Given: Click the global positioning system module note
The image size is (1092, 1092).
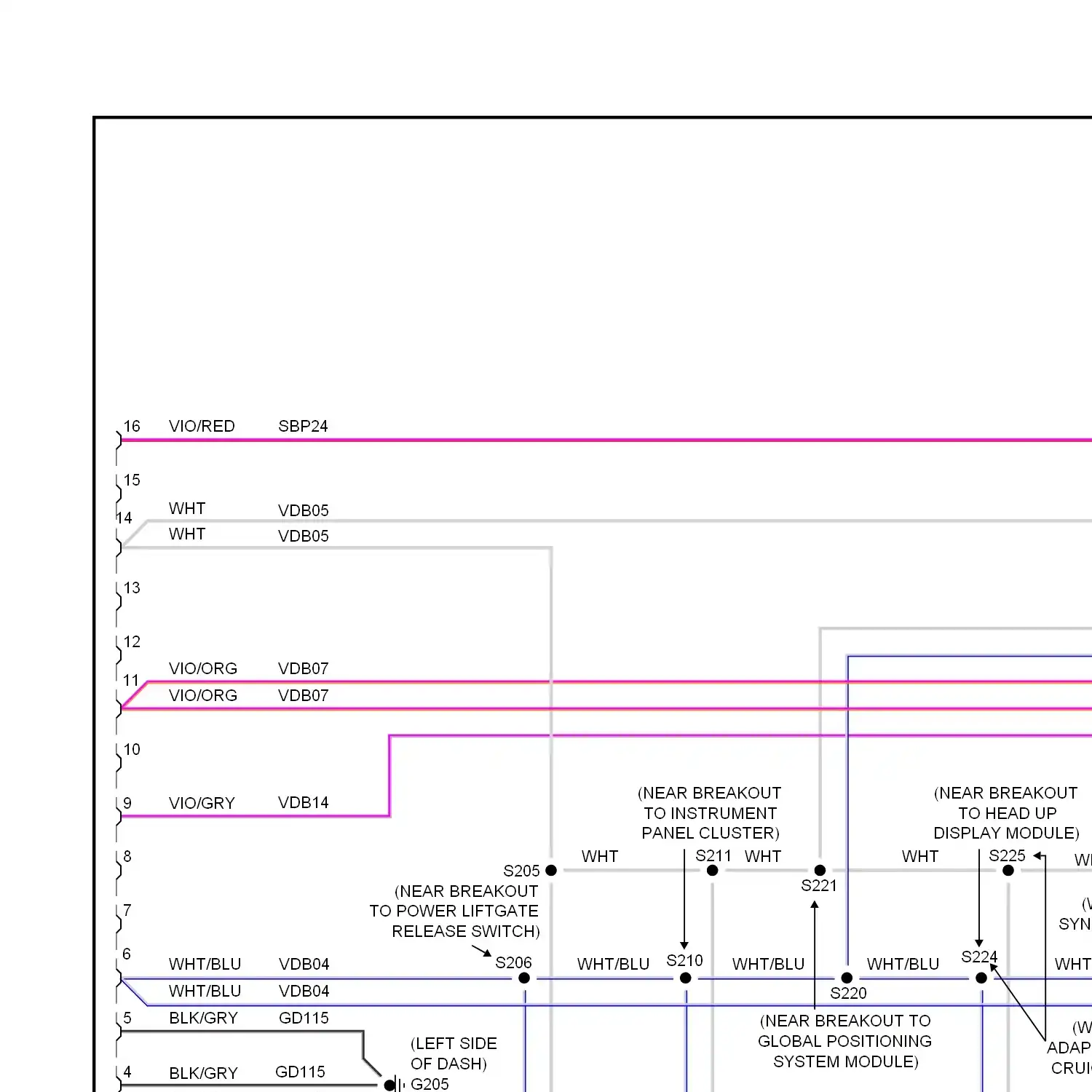Looking at the screenshot, I should point(845,1041).
